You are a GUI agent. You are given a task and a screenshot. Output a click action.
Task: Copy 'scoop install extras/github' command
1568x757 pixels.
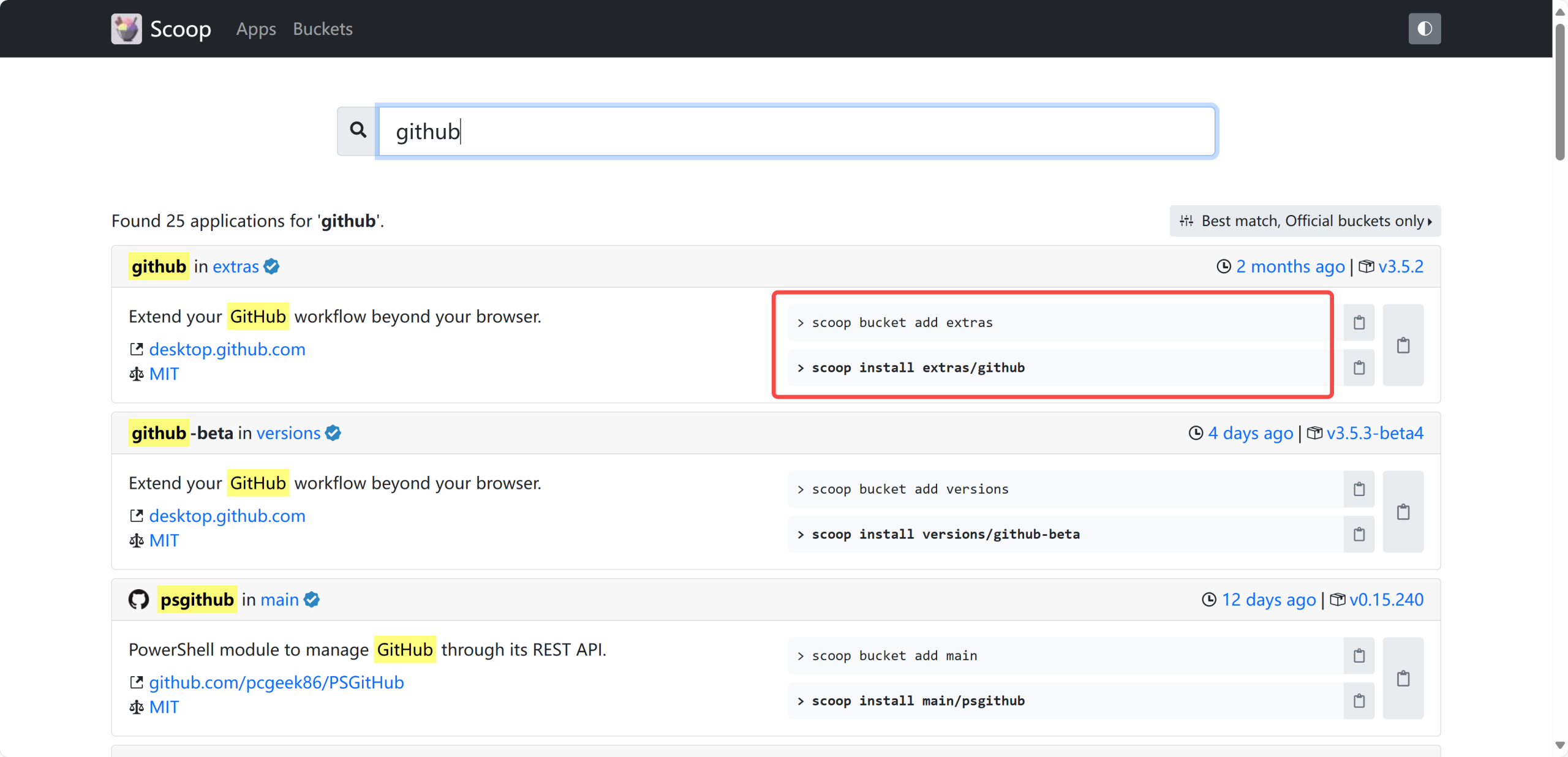coord(1359,368)
